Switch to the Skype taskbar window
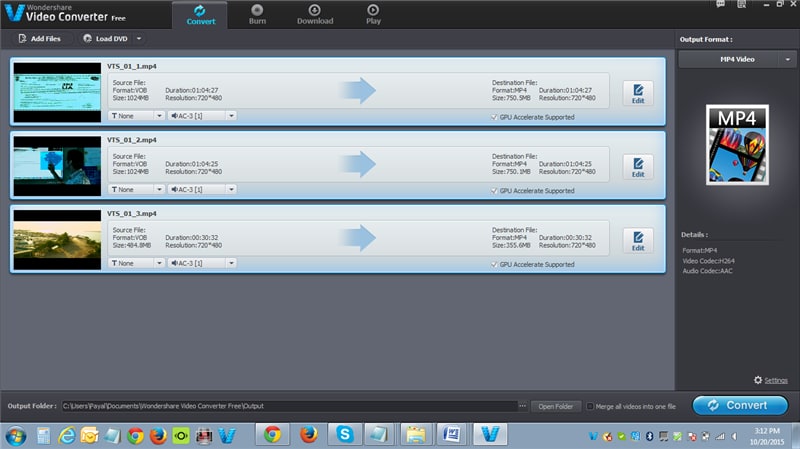800x449 pixels. point(344,435)
